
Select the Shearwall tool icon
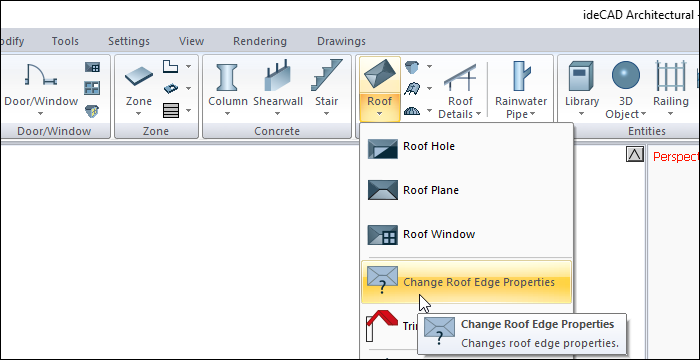[277, 76]
